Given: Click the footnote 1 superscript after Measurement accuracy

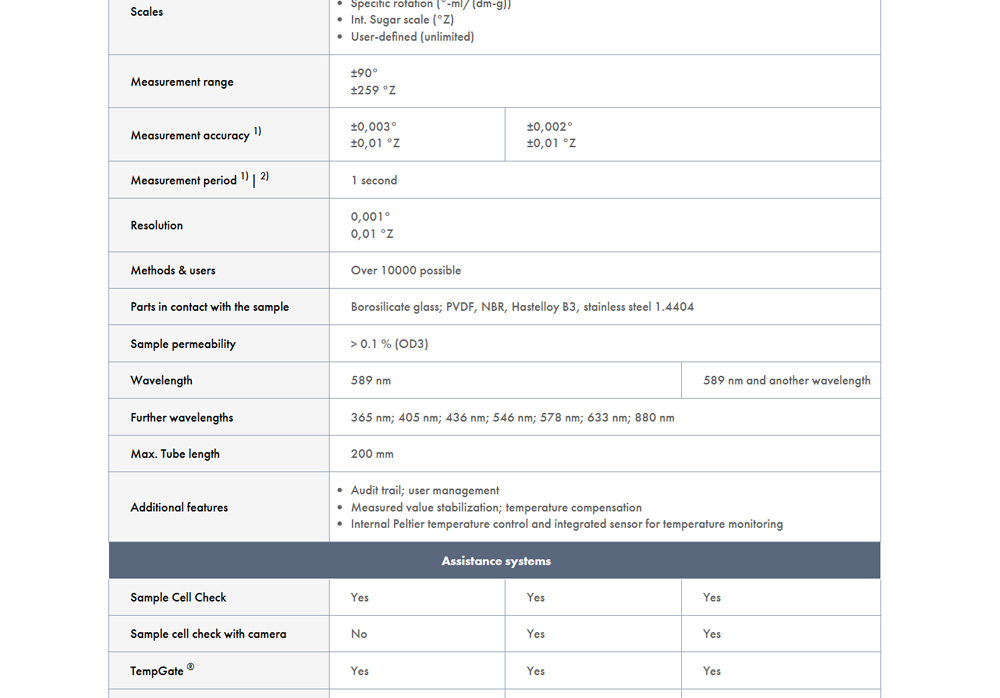Looking at the screenshot, I should tap(257, 131).
